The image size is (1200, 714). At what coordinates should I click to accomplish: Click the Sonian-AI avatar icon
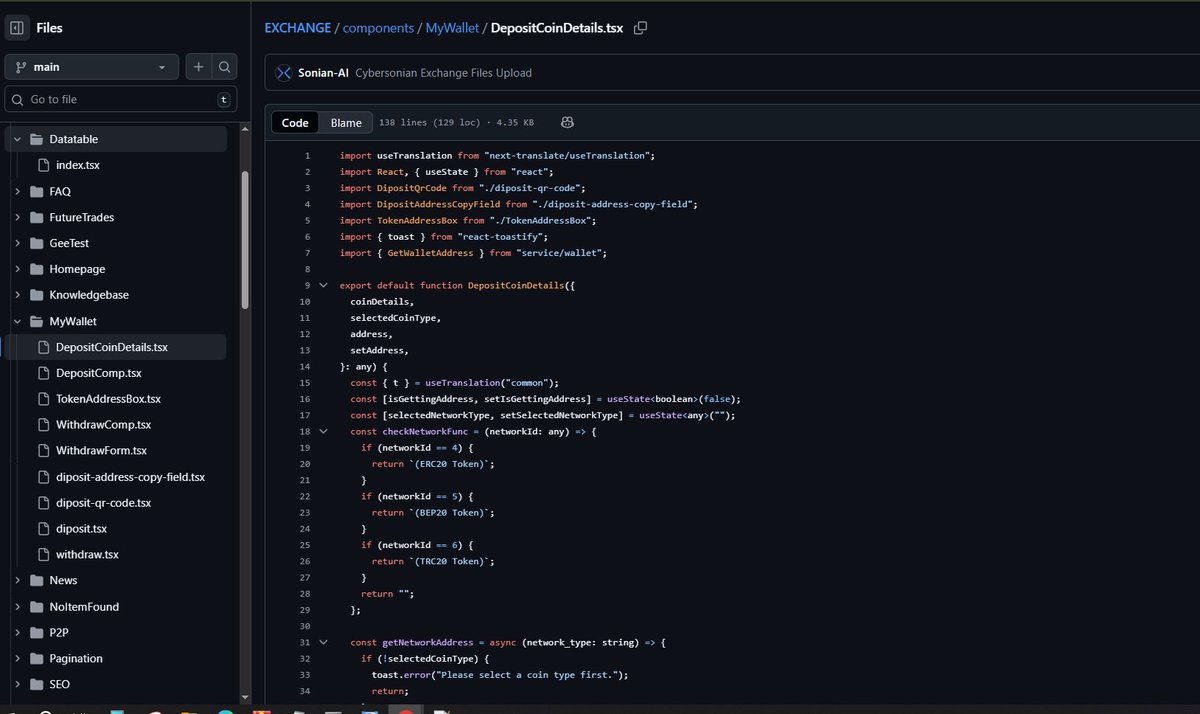tap(283, 73)
